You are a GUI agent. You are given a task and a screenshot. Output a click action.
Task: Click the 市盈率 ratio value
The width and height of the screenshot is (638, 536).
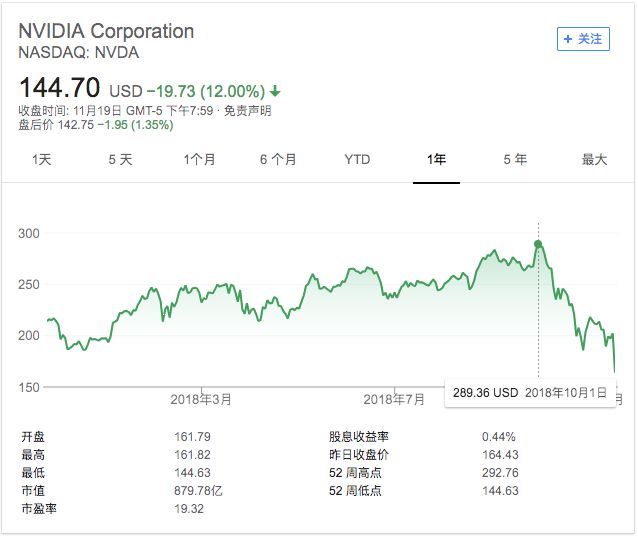click(x=189, y=509)
